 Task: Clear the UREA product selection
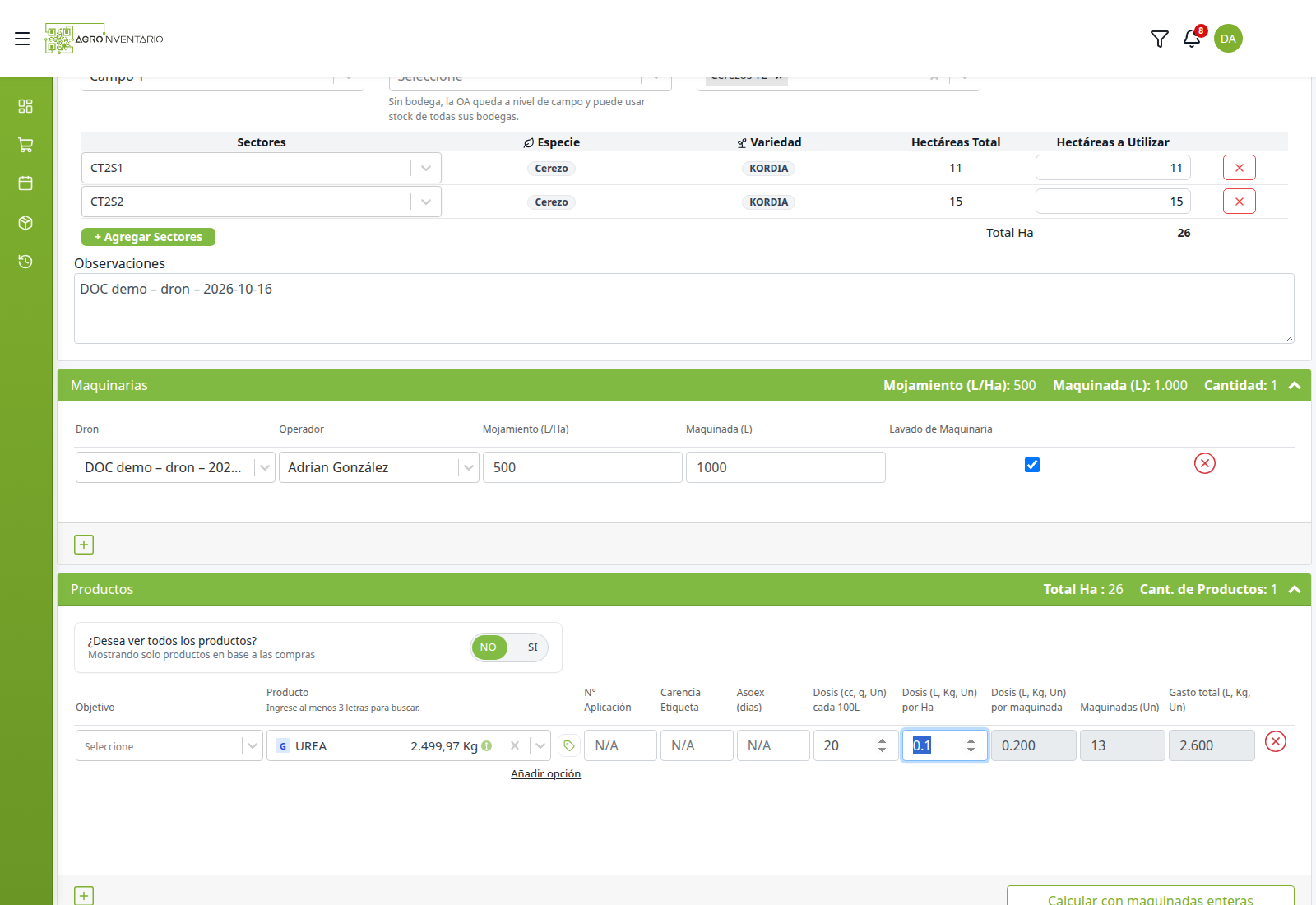[x=515, y=745]
